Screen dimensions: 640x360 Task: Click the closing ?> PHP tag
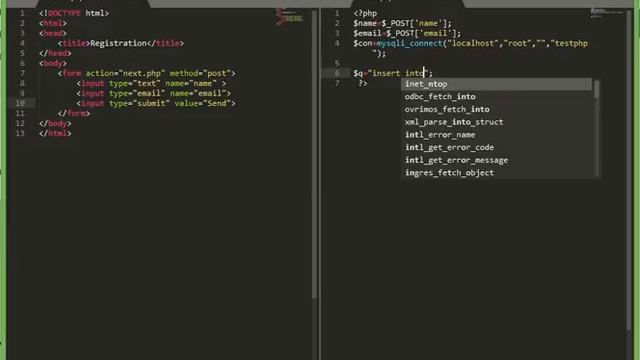363,83
